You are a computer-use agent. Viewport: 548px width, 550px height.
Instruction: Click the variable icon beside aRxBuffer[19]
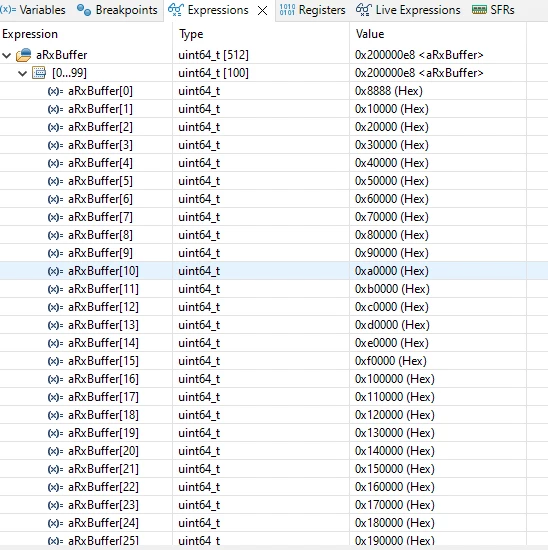coord(55,433)
